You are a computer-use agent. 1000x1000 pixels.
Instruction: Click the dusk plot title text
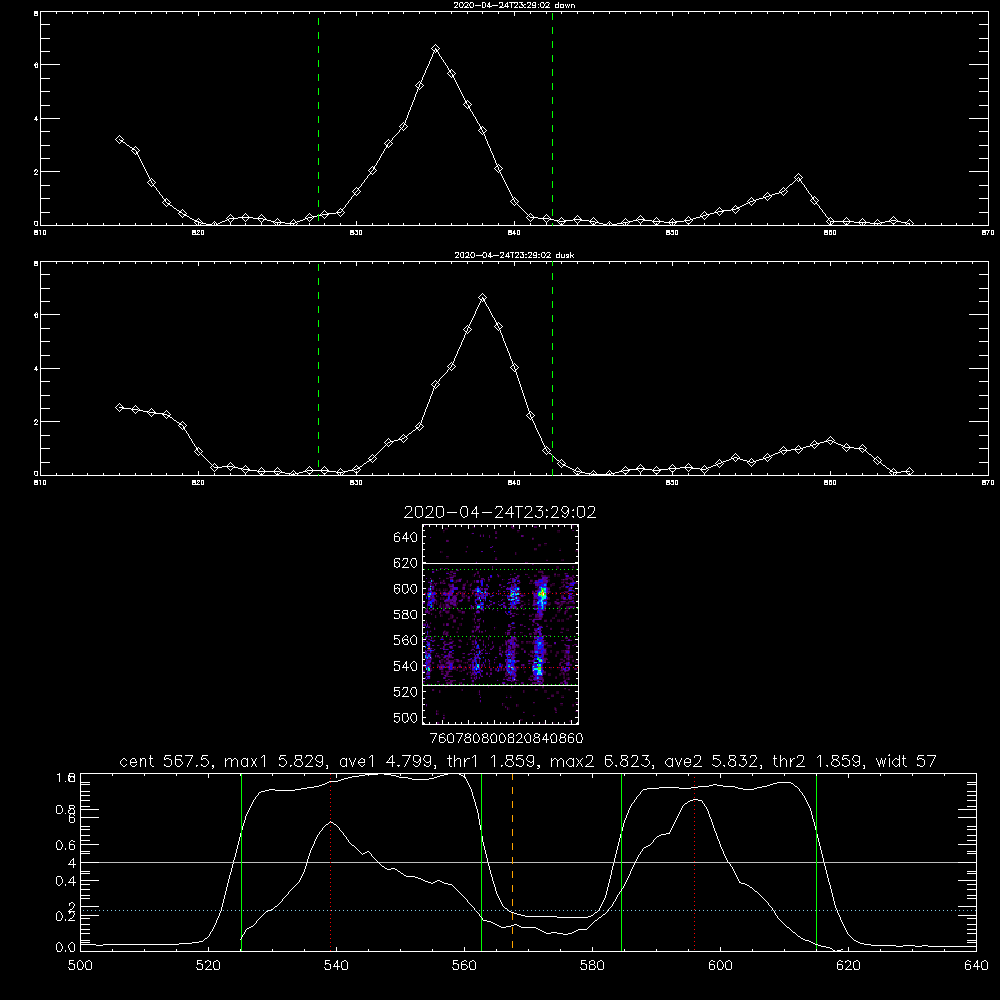pos(514,255)
